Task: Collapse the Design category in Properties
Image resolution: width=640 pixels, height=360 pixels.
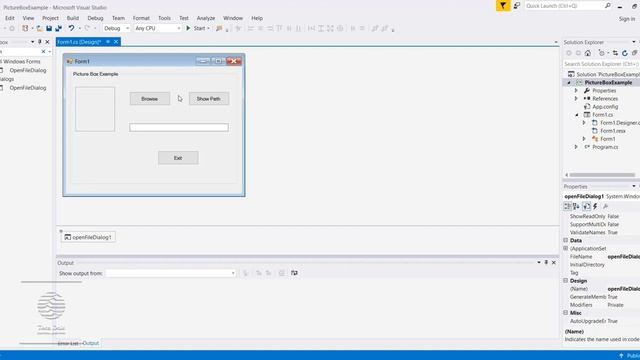Action: (x=566, y=280)
